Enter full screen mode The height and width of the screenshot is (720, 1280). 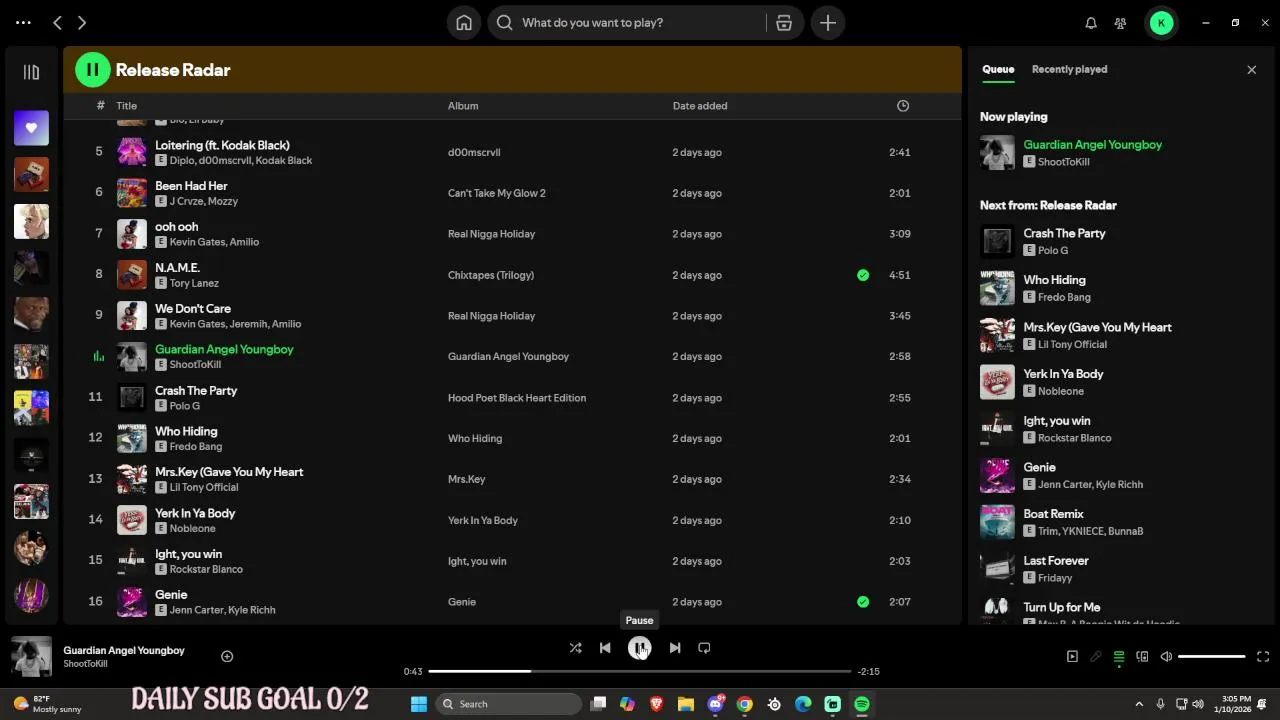1263,657
